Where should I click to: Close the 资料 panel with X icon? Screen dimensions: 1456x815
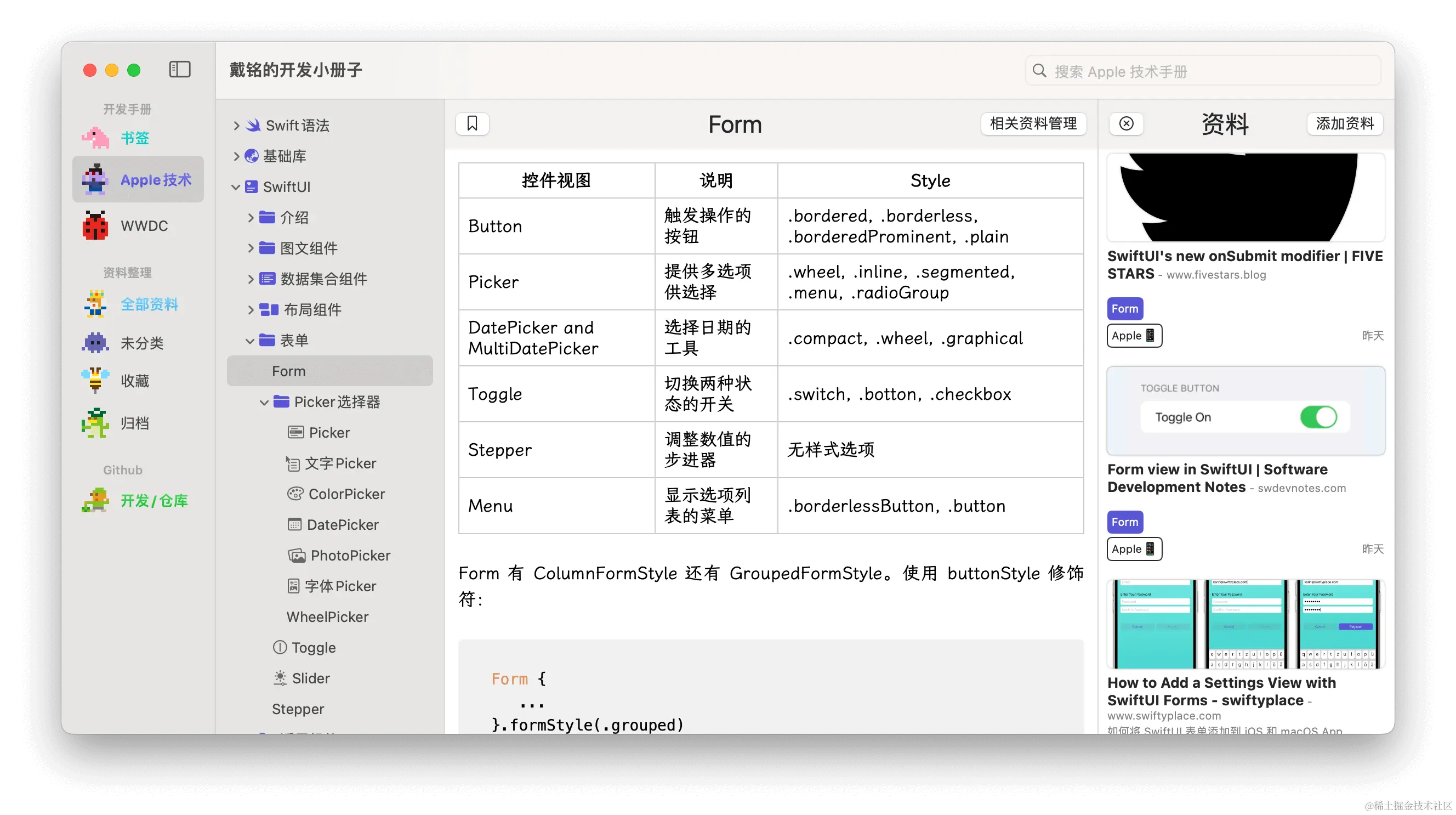1126,124
